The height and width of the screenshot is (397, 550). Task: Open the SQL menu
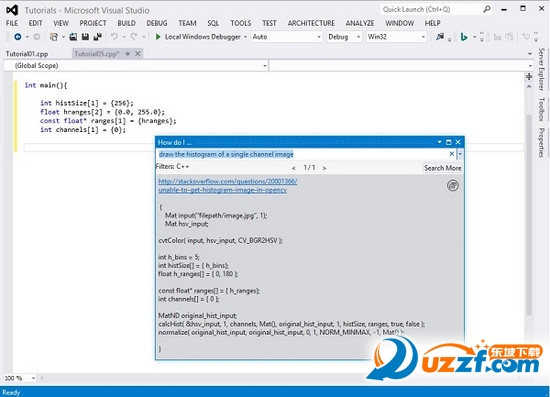coord(213,23)
